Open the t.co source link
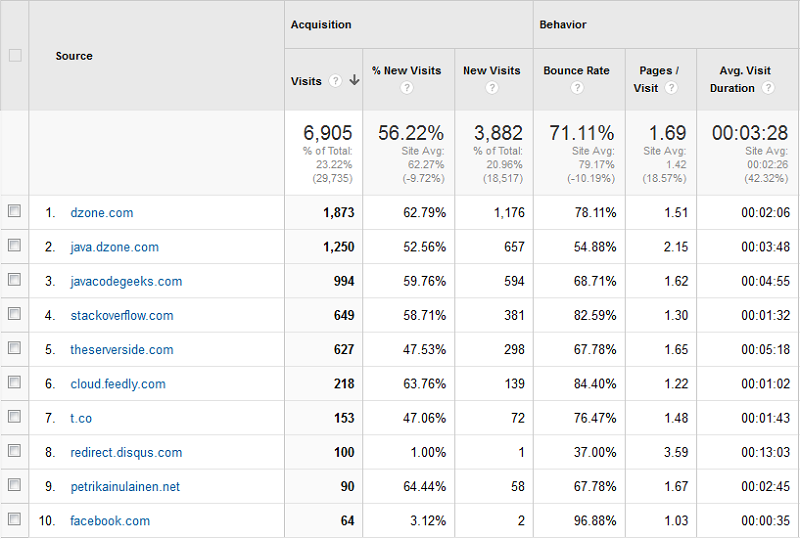The image size is (800, 539). [x=81, y=419]
